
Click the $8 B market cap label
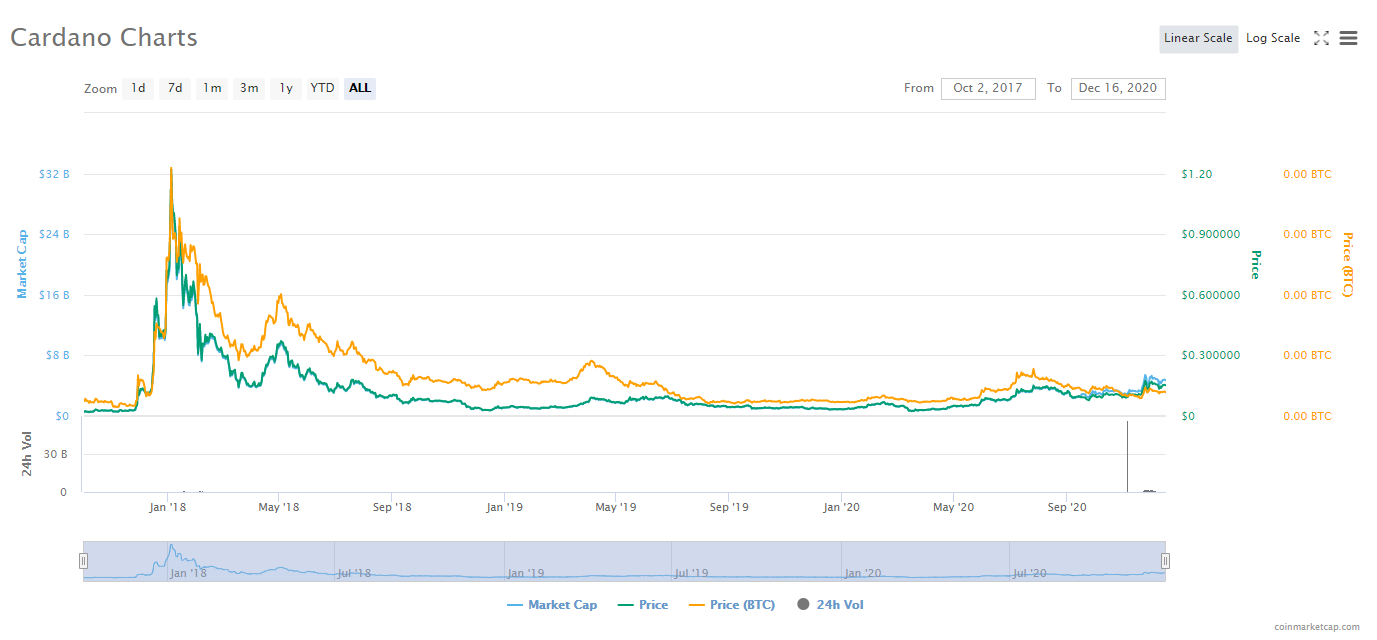pos(57,355)
